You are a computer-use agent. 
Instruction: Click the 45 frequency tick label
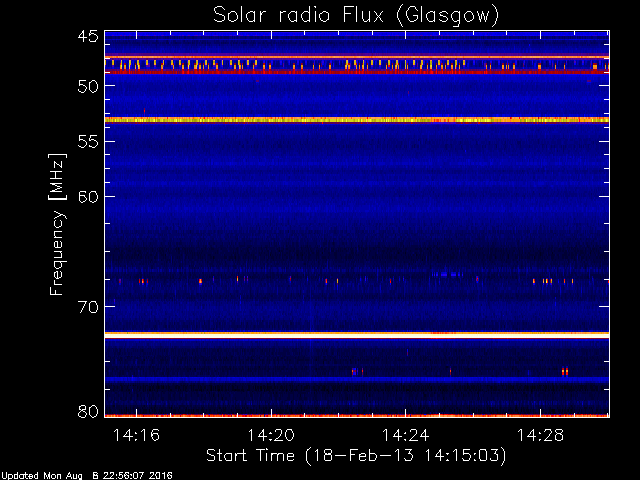click(88, 36)
